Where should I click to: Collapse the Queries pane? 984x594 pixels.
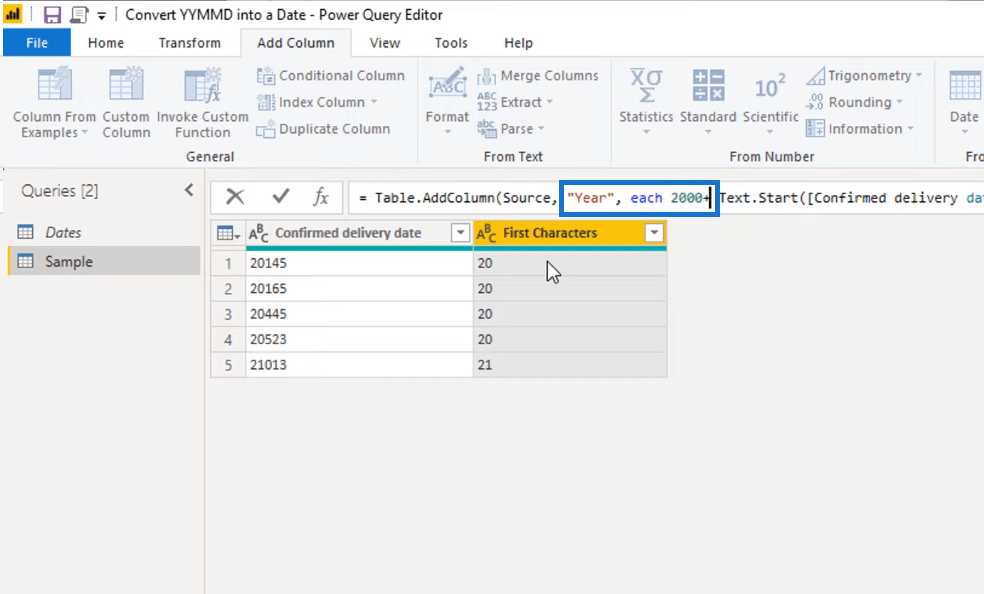click(x=189, y=190)
